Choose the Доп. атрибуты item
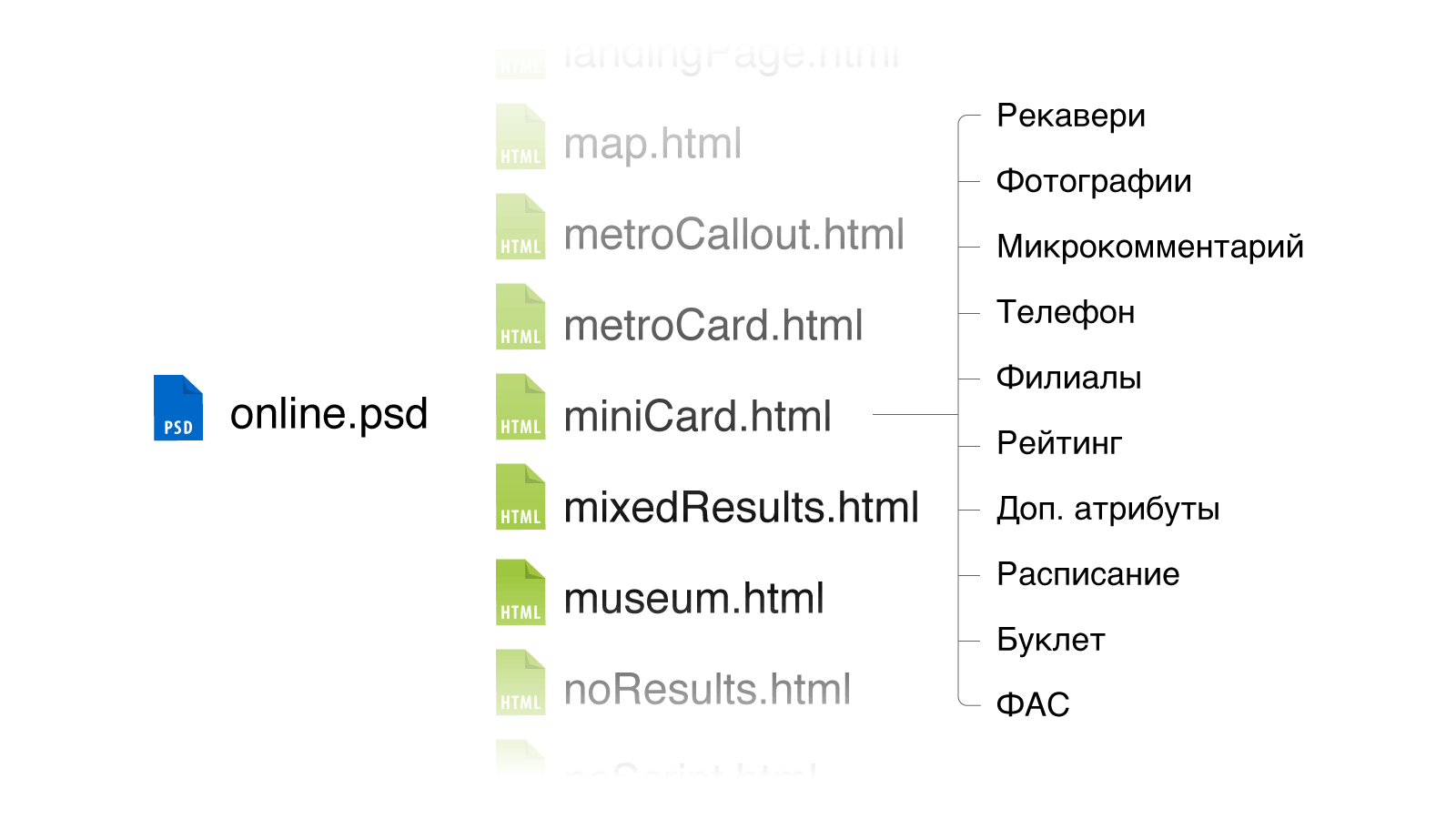Screen dimensions: 1456x819 click(x=1107, y=510)
